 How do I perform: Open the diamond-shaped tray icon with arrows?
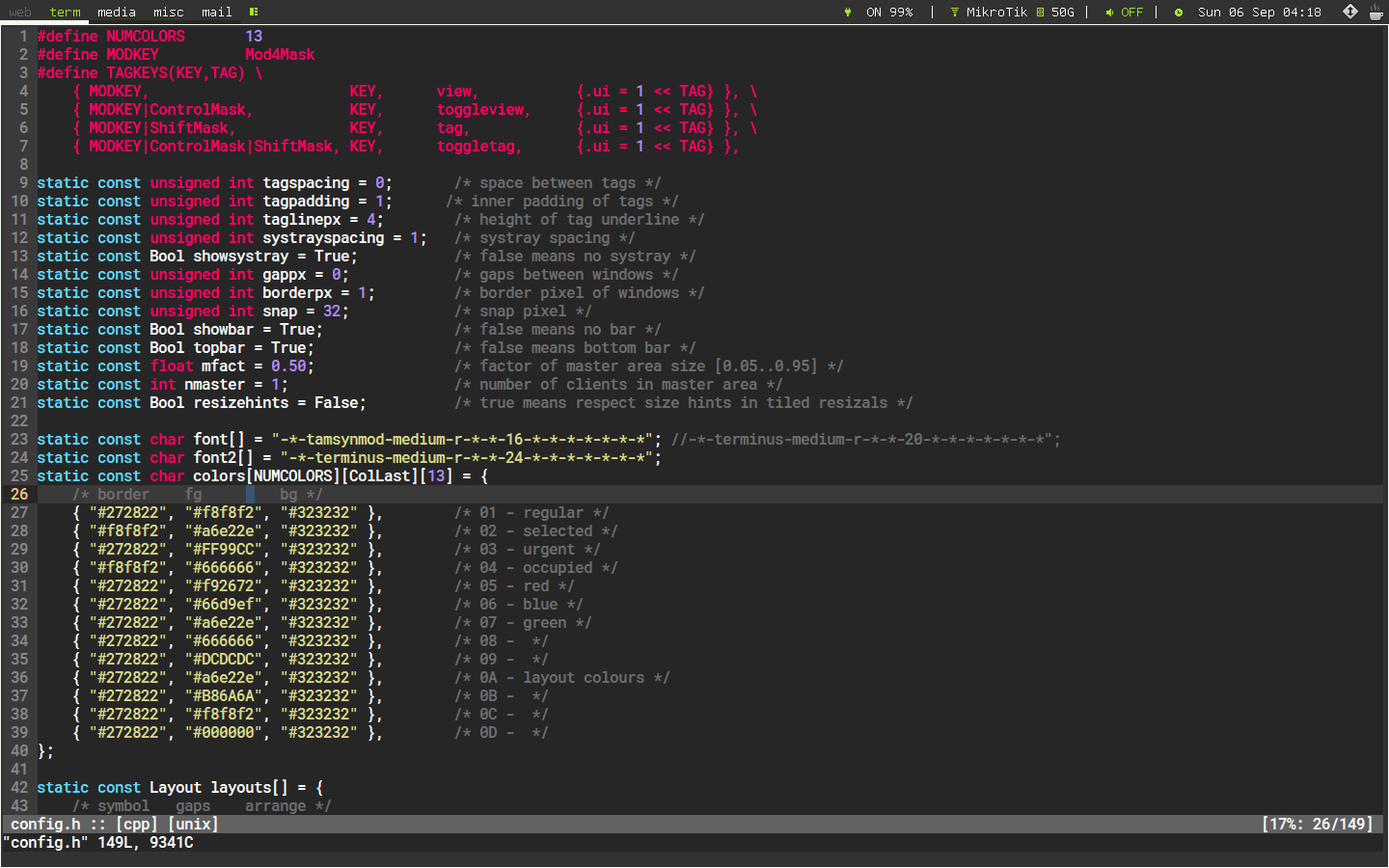click(x=1350, y=12)
